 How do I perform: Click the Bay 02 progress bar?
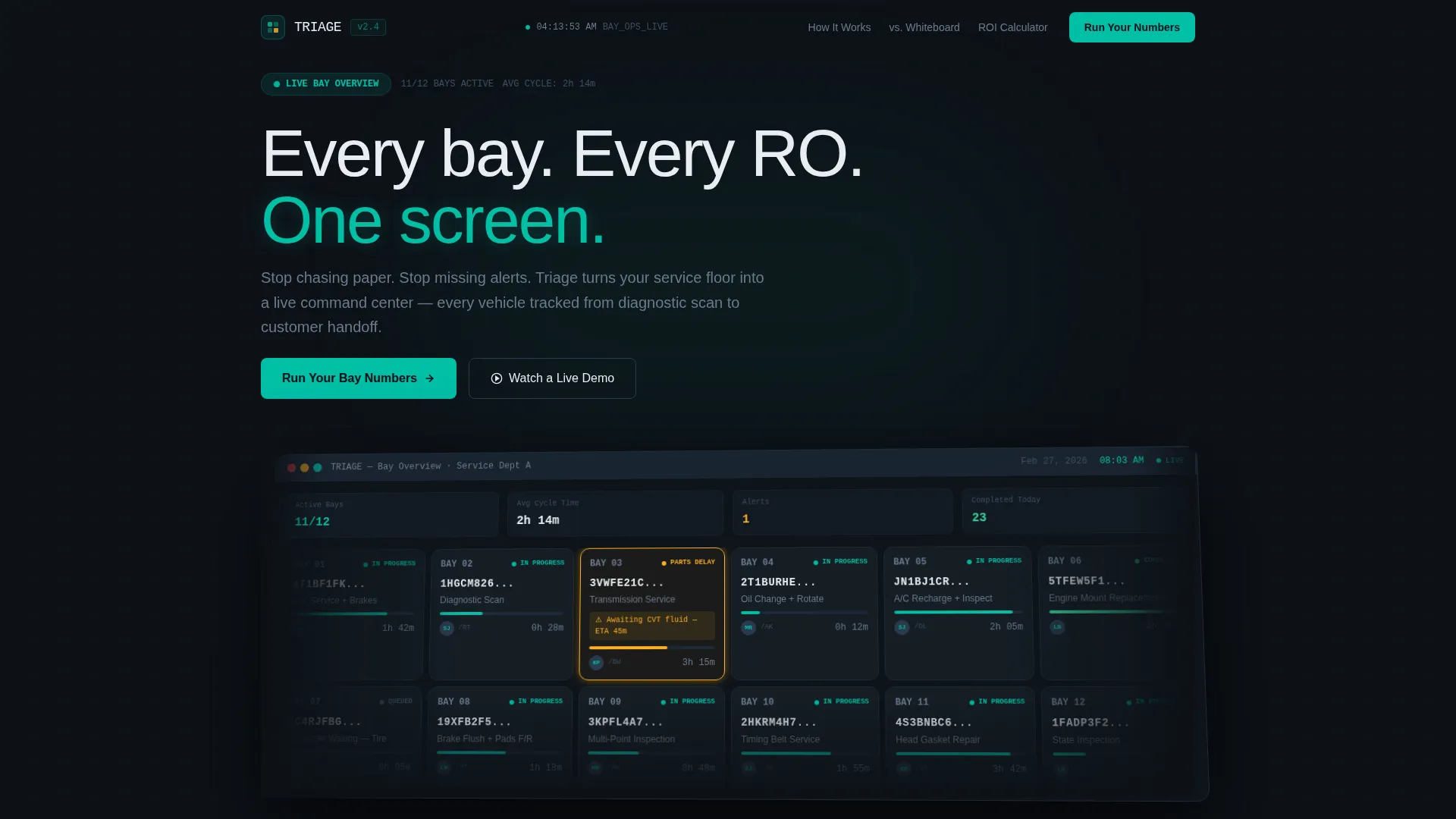501,613
